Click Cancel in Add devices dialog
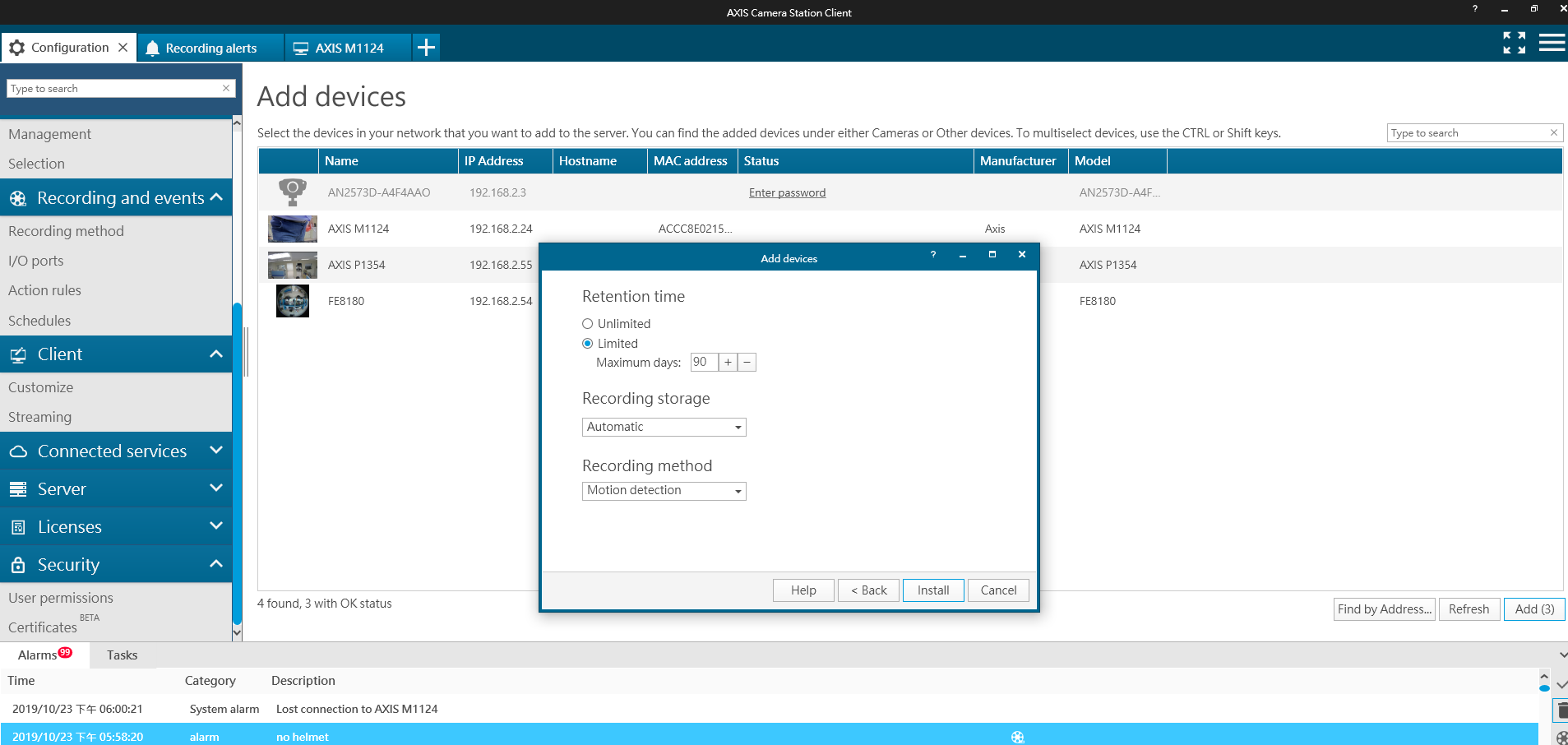This screenshot has height=745, width=1568. (998, 590)
